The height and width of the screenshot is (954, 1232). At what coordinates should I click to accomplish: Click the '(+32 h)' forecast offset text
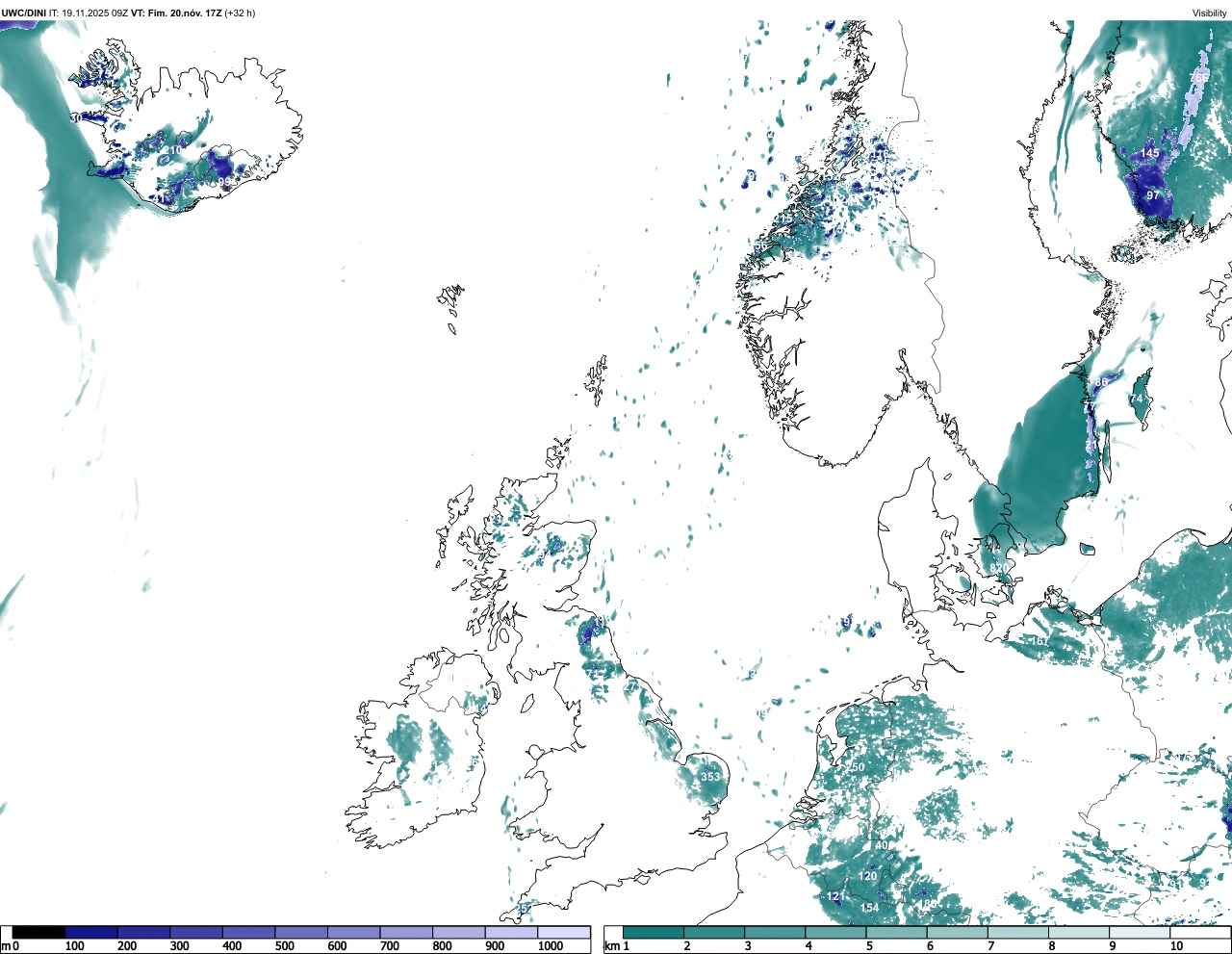[x=240, y=13]
